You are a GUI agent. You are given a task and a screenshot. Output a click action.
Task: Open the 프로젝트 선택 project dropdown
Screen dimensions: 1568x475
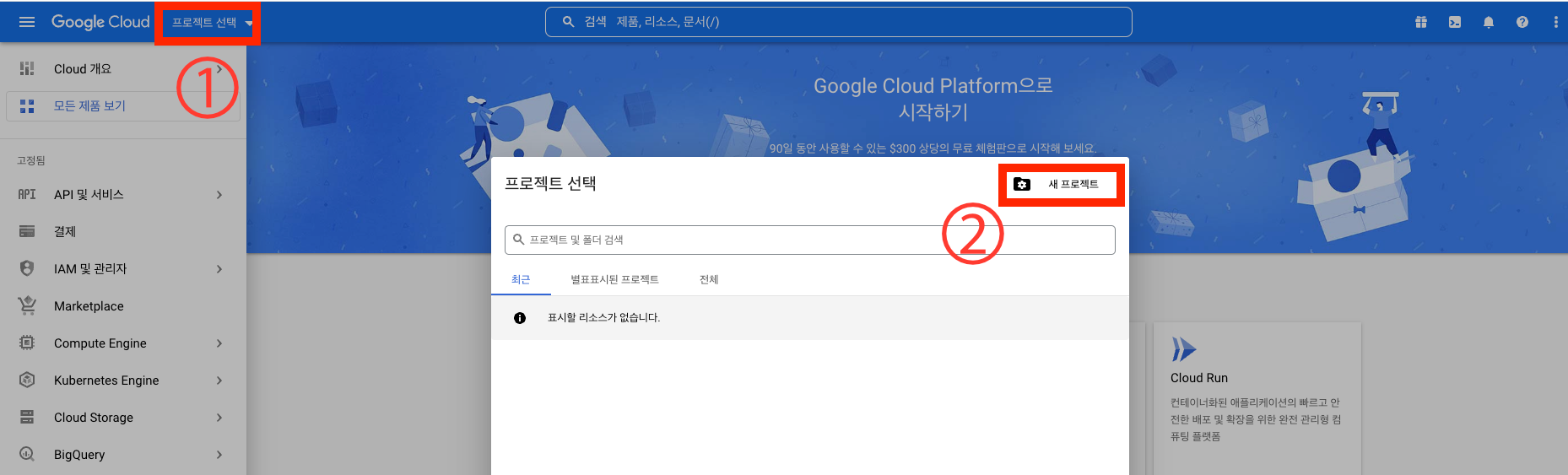(212, 23)
